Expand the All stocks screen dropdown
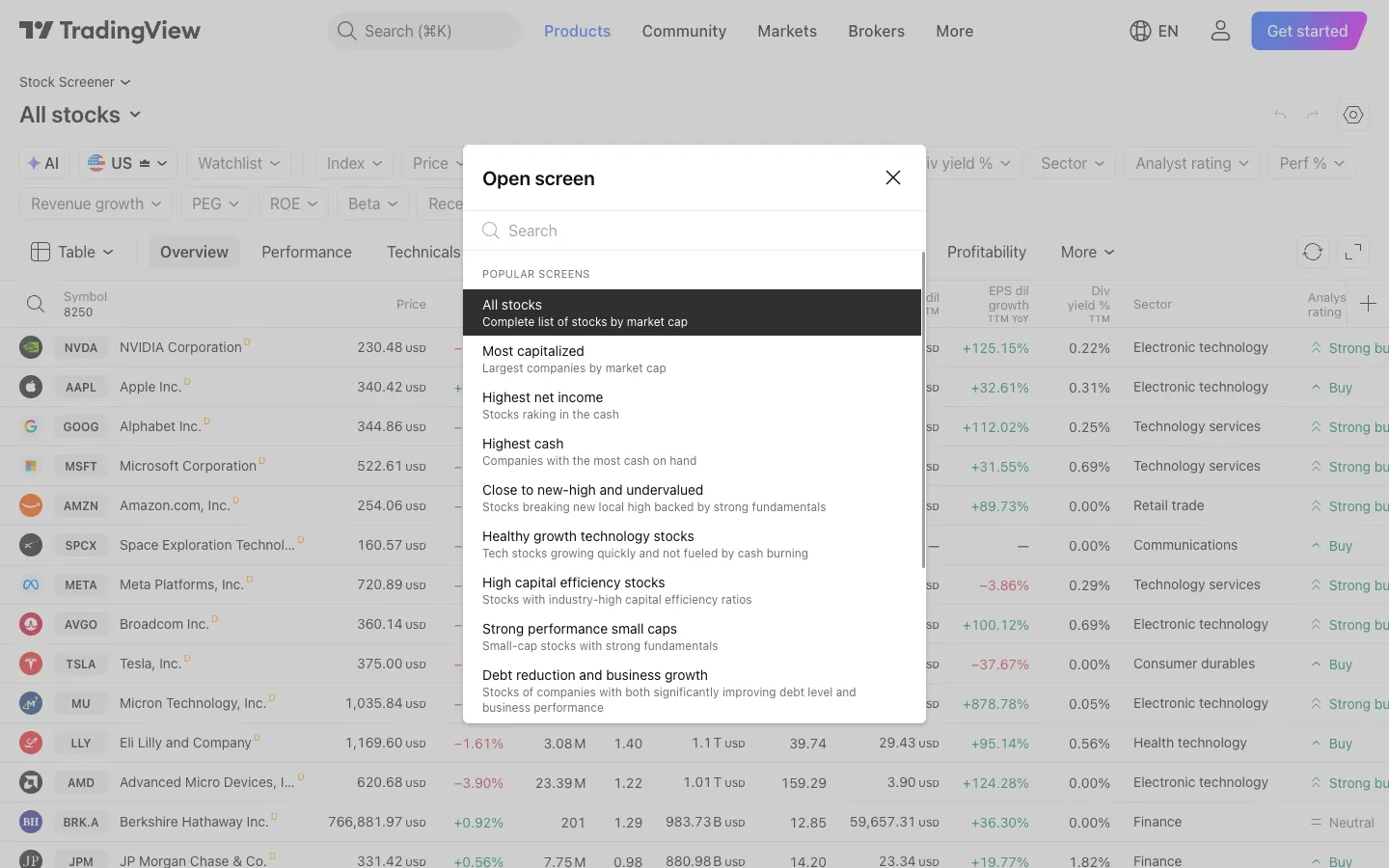Screen dimensions: 1389x868 coord(81,115)
